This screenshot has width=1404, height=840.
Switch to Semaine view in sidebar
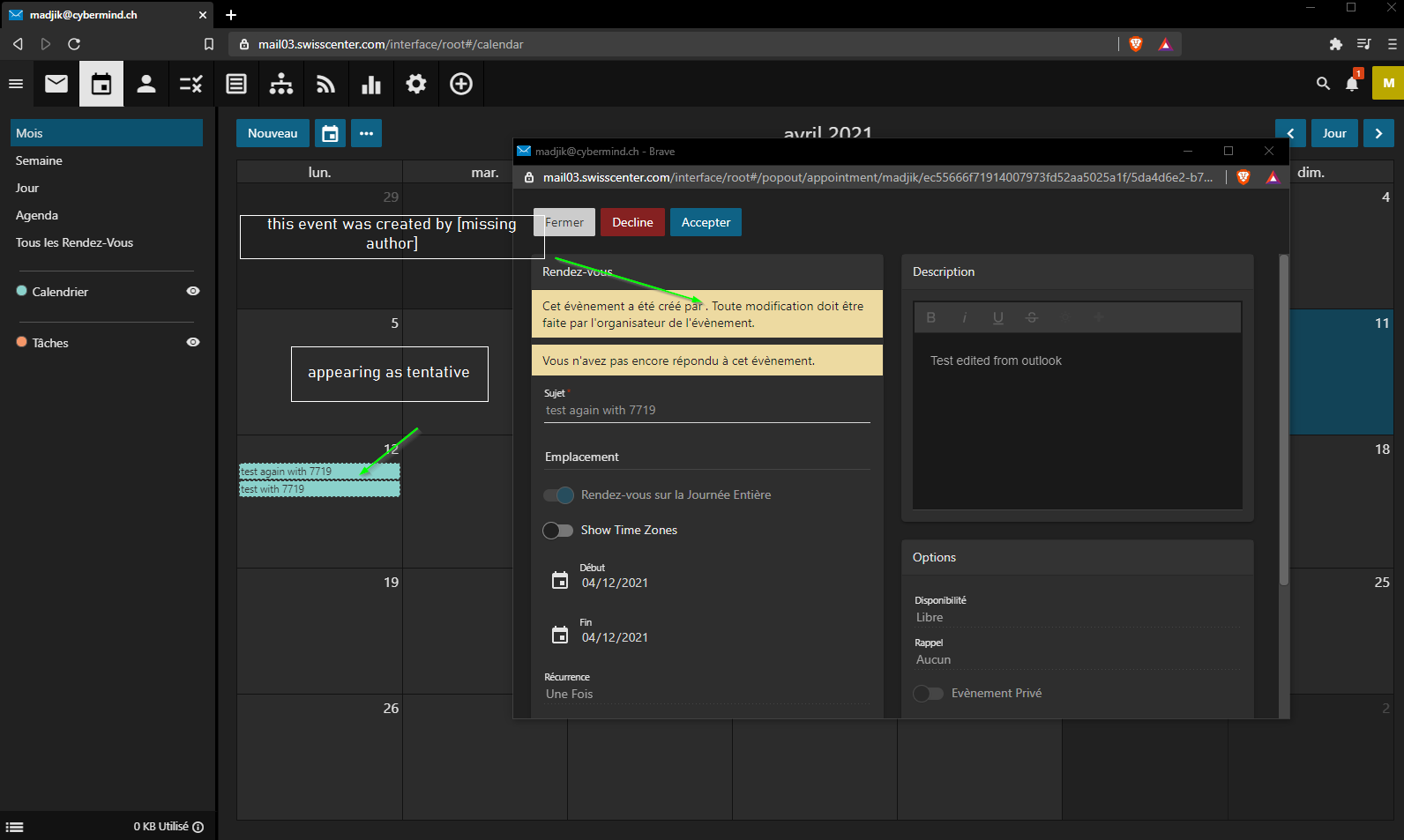click(x=39, y=160)
